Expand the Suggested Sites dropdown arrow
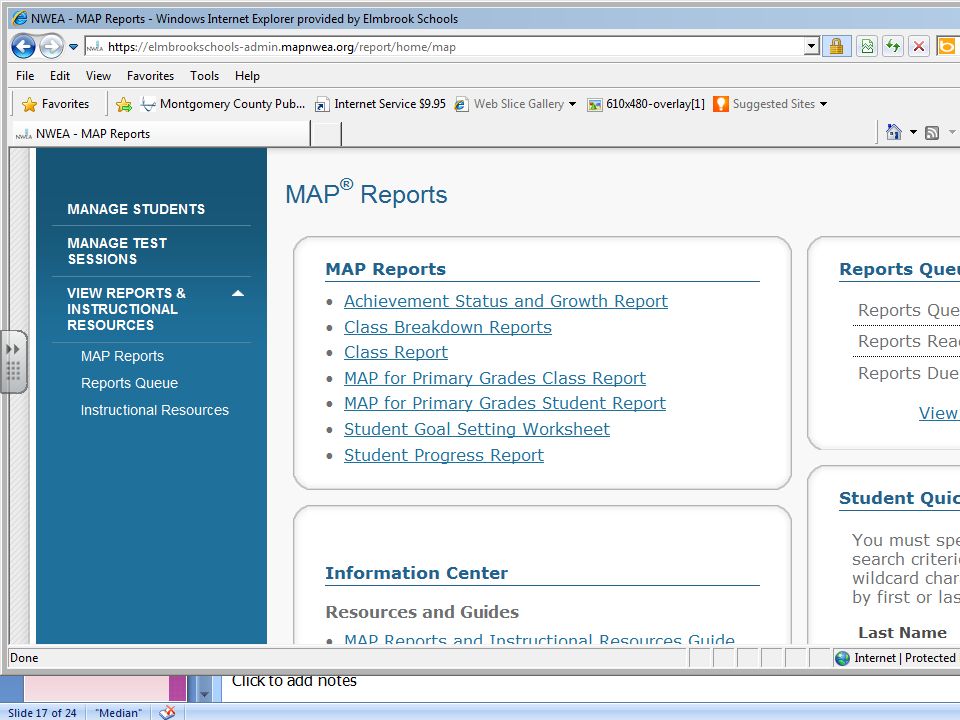The image size is (960, 720). (823, 104)
